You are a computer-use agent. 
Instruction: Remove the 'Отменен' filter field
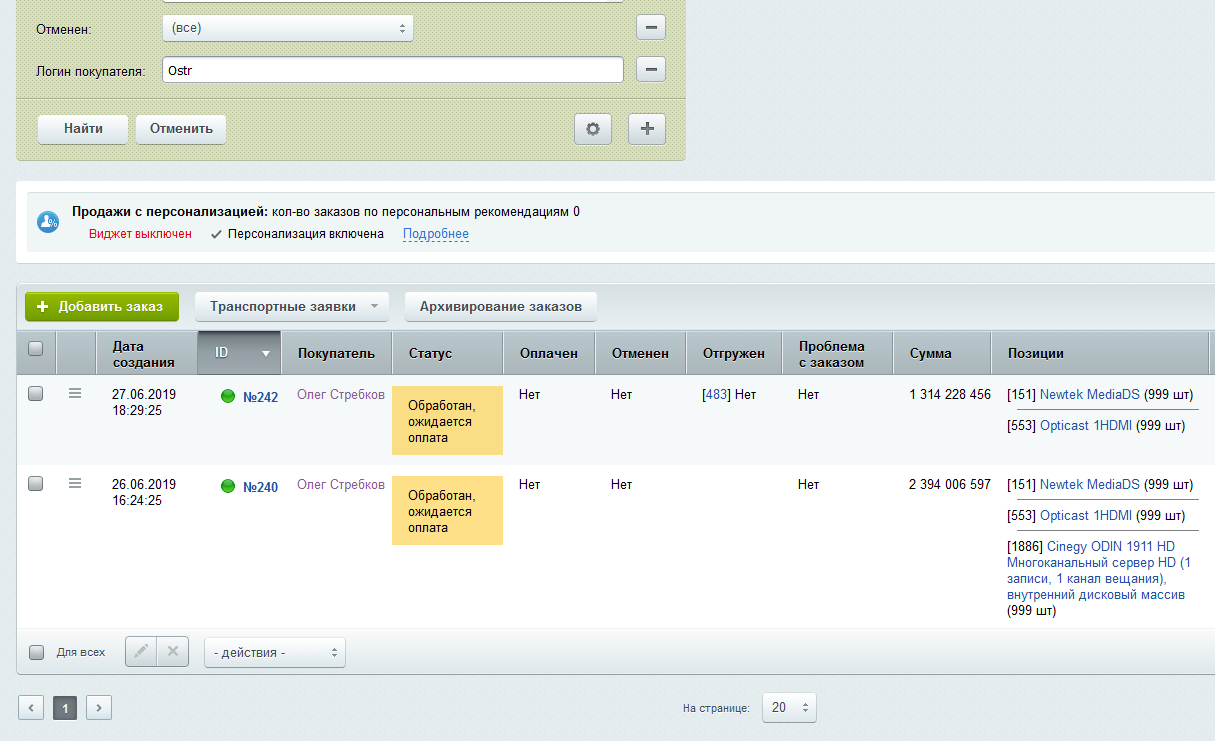651,28
